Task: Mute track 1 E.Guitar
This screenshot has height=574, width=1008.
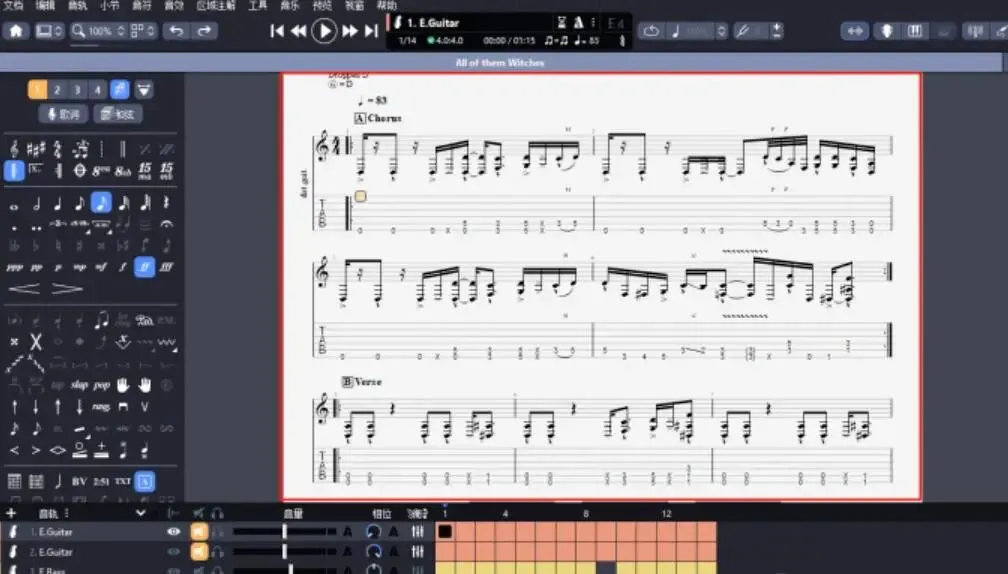Action: coord(199,532)
